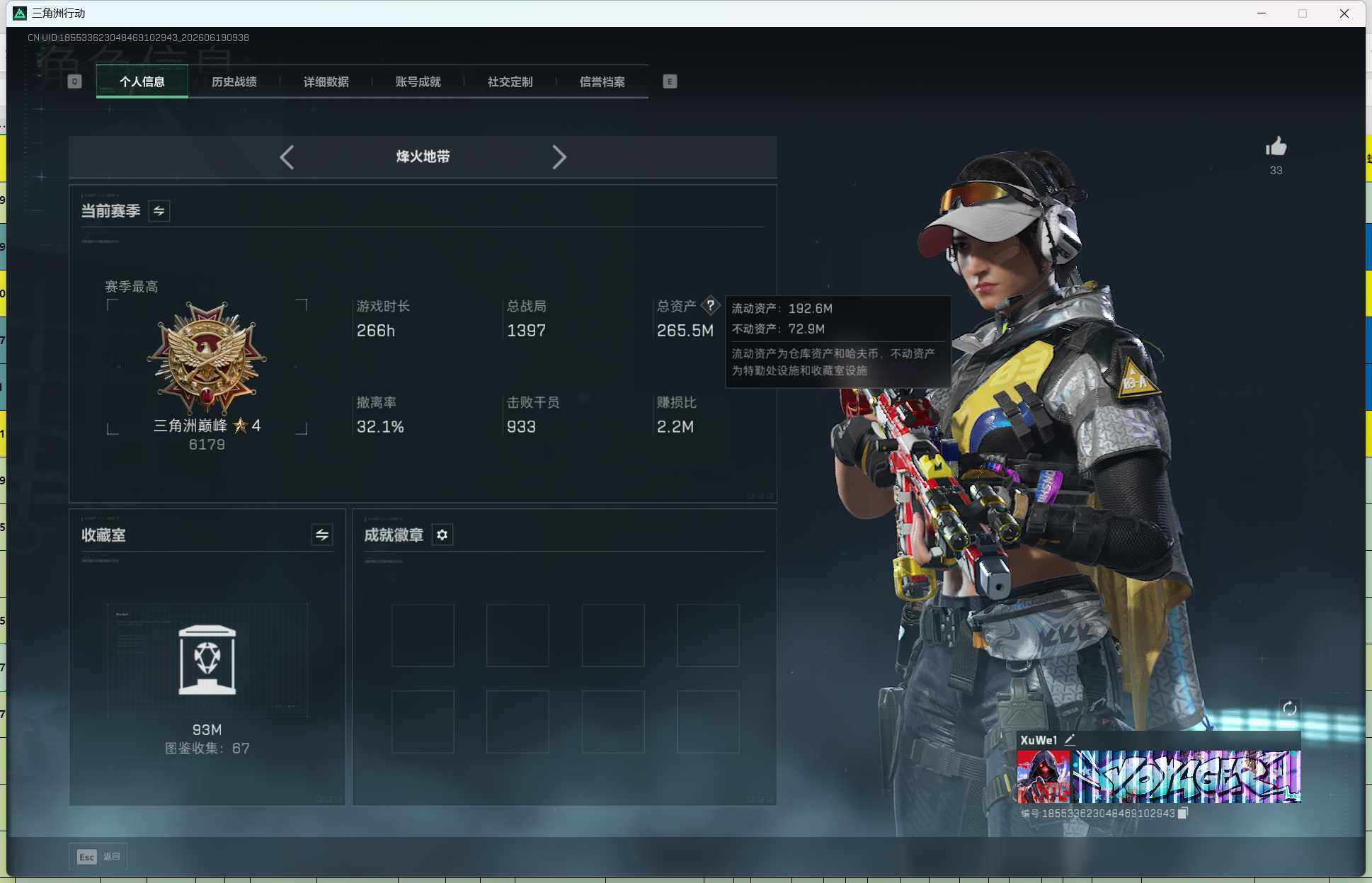Open 成就徽章 settings gear
Viewport: 1372px width, 883px height.
click(x=442, y=535)
